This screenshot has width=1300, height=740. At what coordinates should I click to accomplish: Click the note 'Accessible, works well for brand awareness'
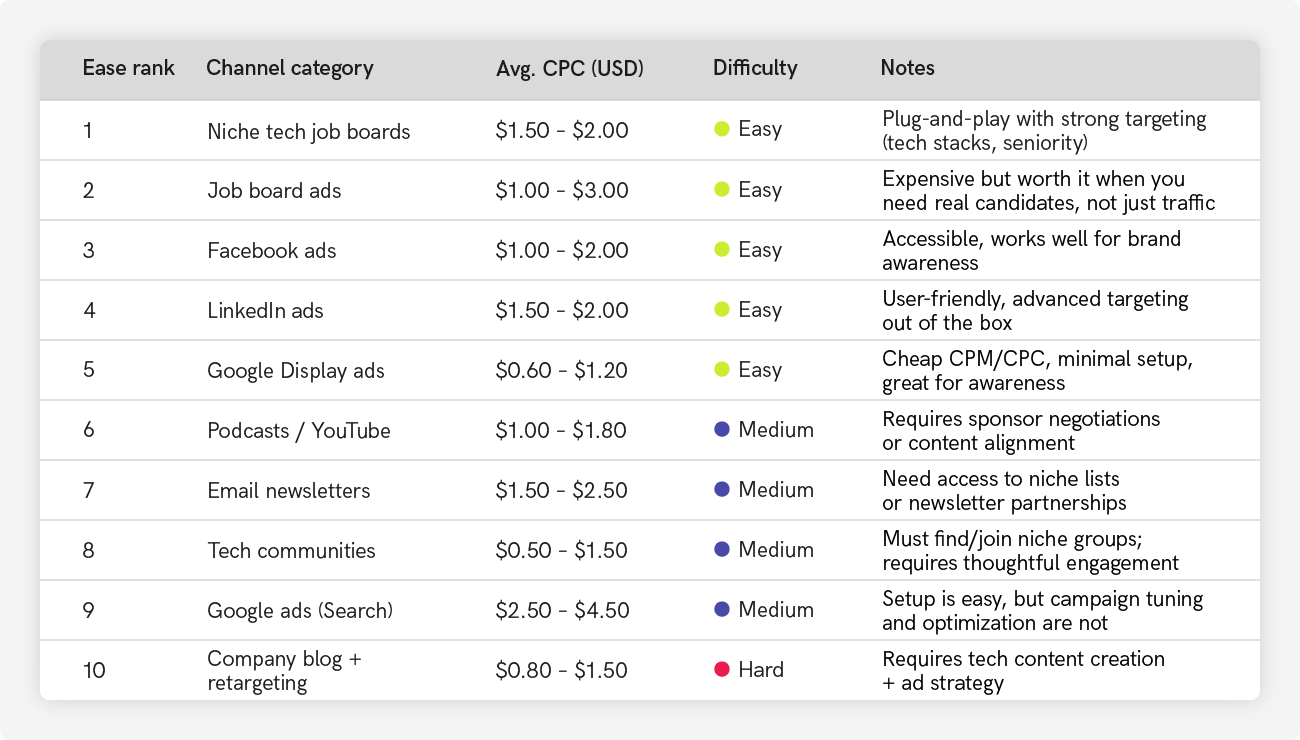pyautogui.click(x=1032, y=251)
